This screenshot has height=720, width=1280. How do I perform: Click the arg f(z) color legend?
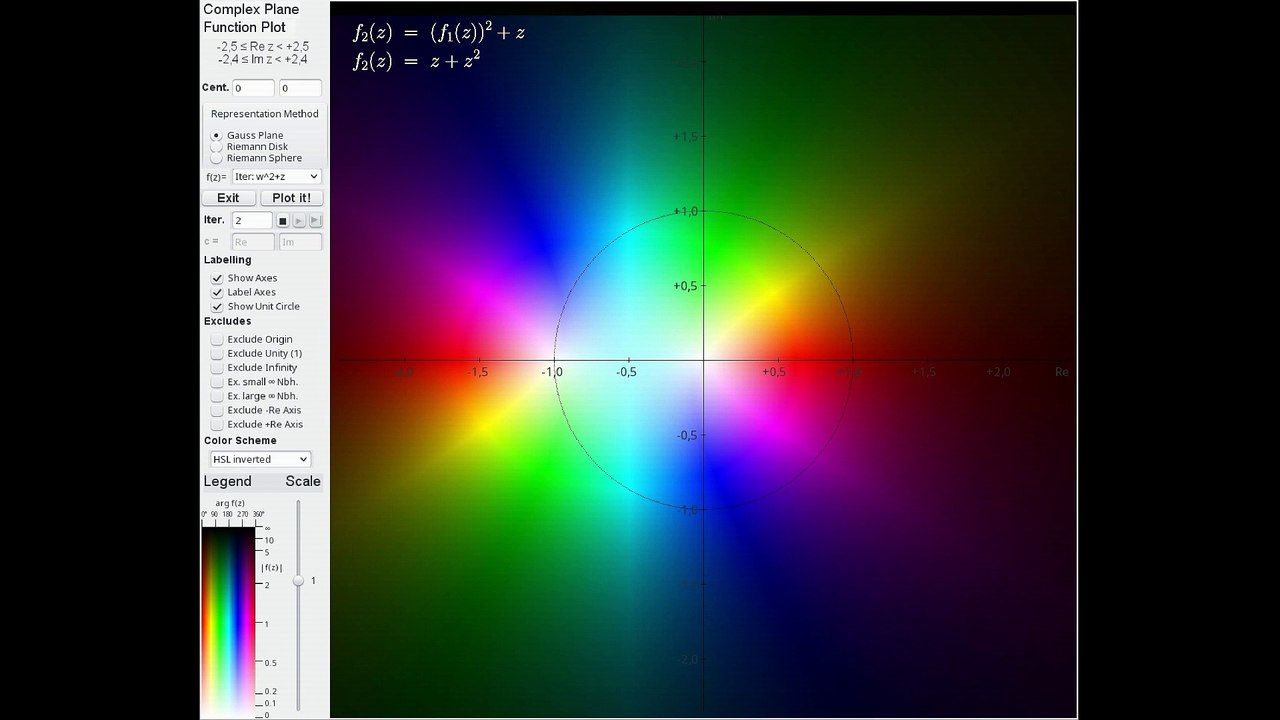coord(229,620)
